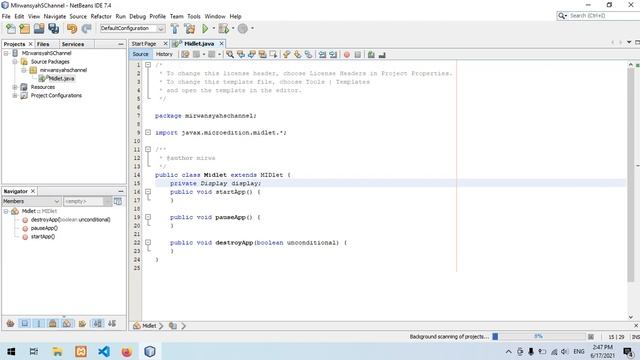The width and height of the screenshot is (640, 360).
Task: Click the Build Project hammer icon
Action: (x=175, y=29)
